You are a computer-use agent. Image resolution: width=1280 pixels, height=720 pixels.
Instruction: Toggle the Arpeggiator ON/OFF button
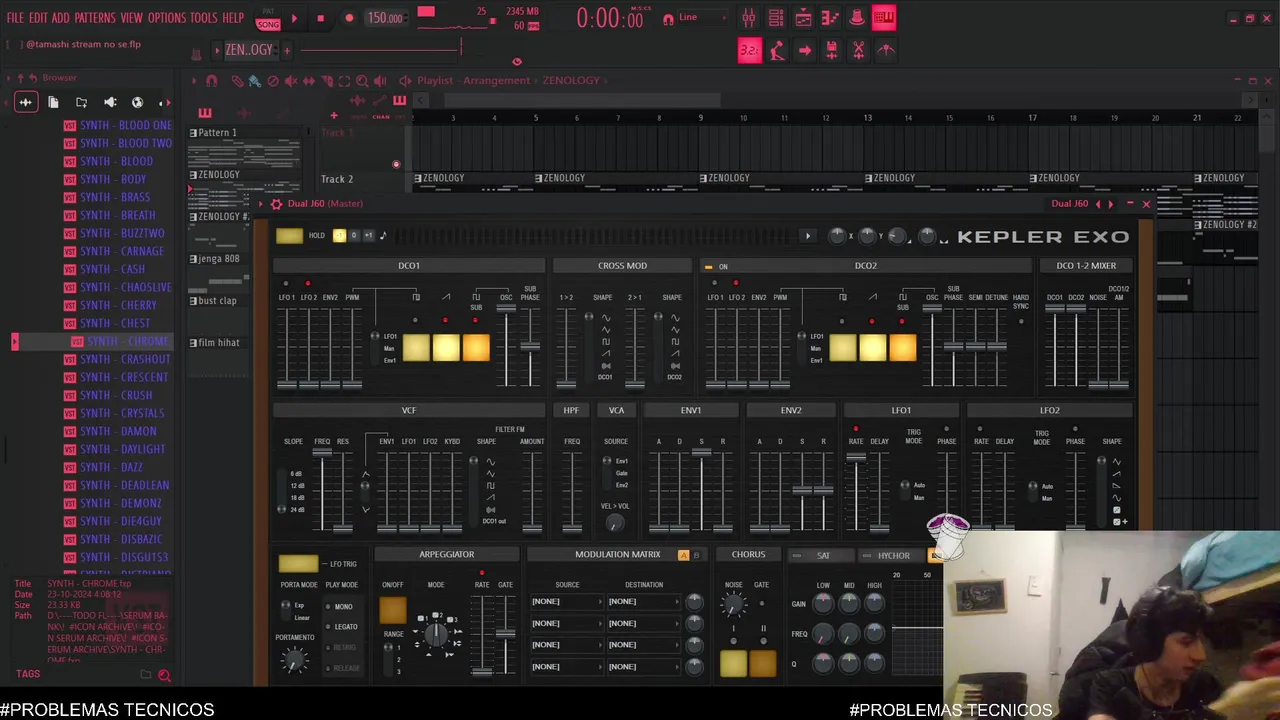393,609
